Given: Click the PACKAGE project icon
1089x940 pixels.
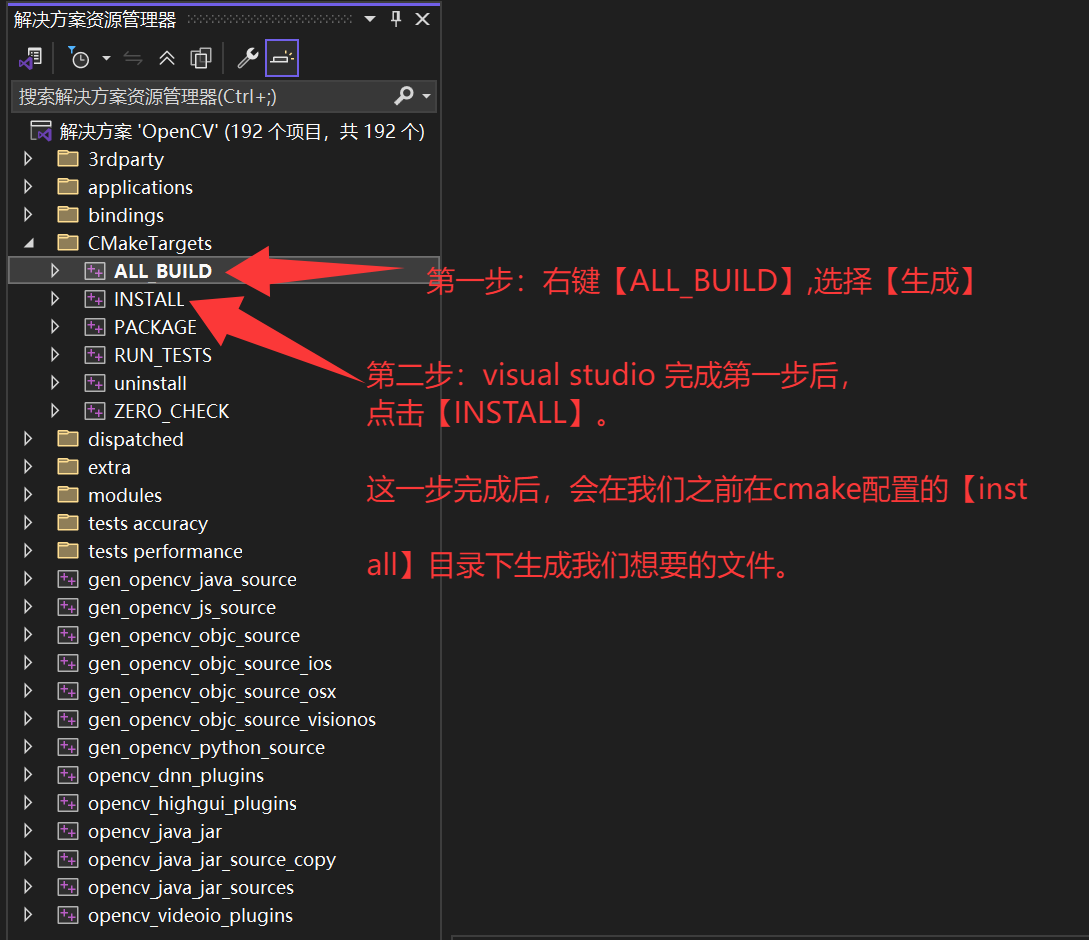Looking at the screenshot, I should click(94, 327).
